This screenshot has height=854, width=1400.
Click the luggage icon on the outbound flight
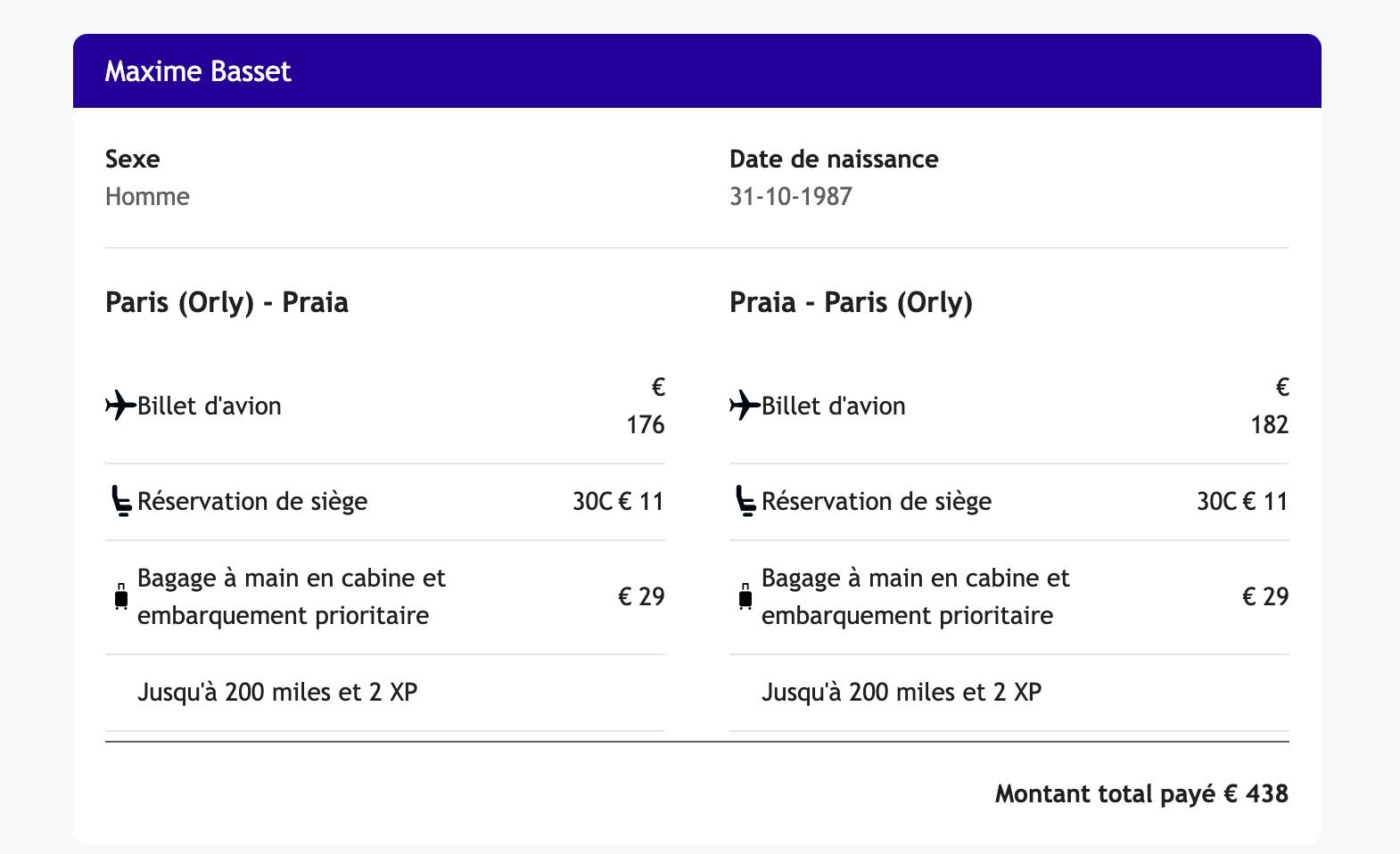pos(121,596)
